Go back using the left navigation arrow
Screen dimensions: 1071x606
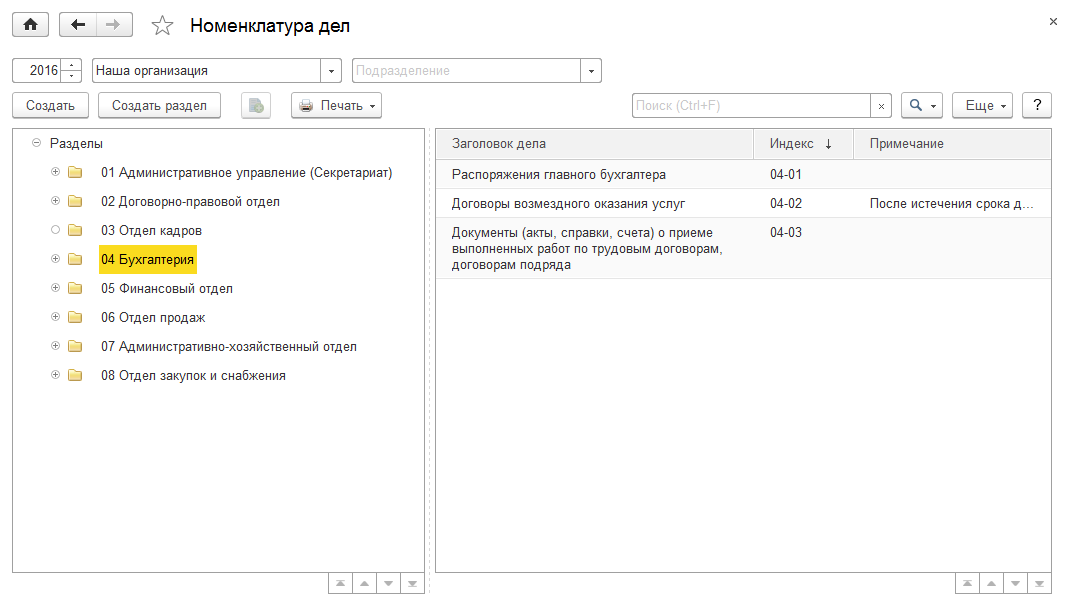[78, 24]
